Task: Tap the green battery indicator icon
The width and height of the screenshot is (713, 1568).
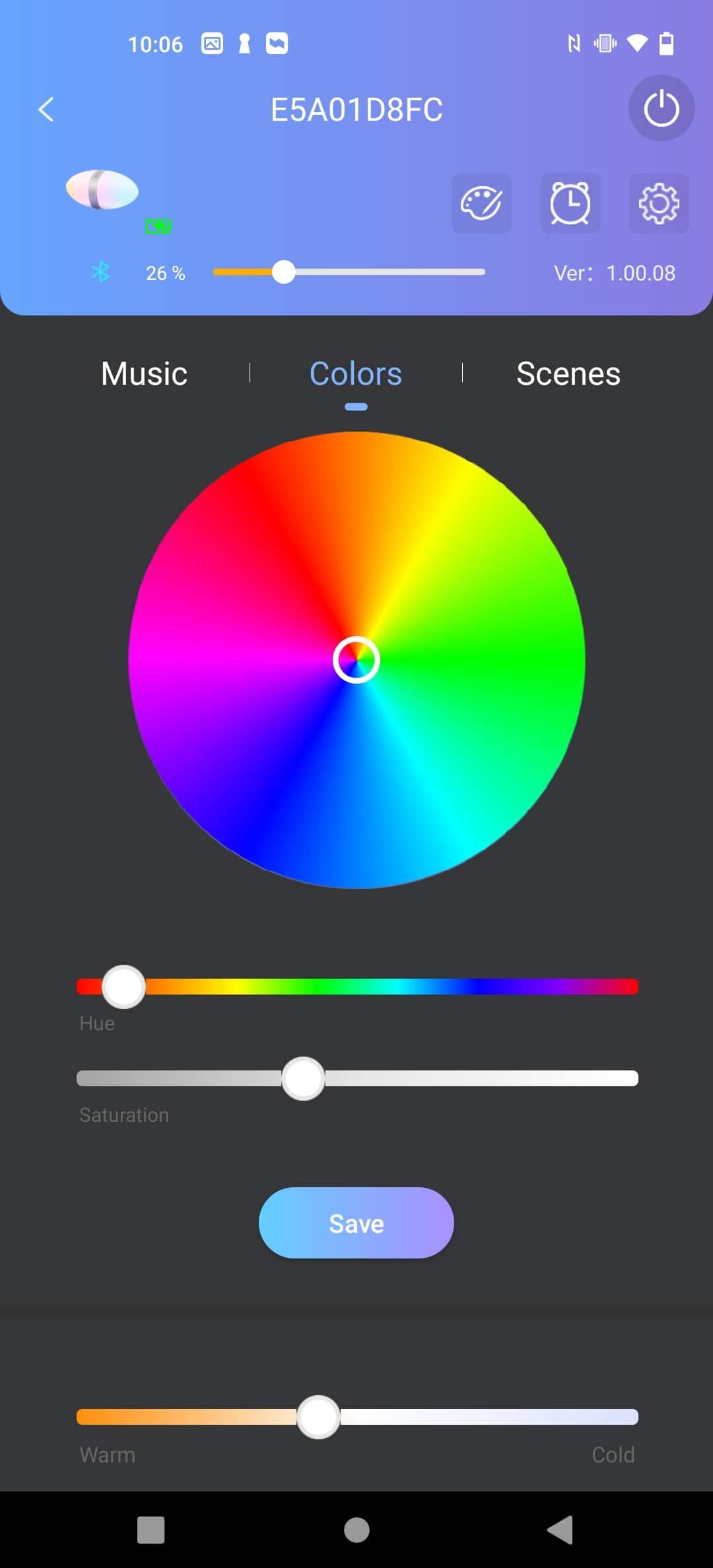Action: 158,227
